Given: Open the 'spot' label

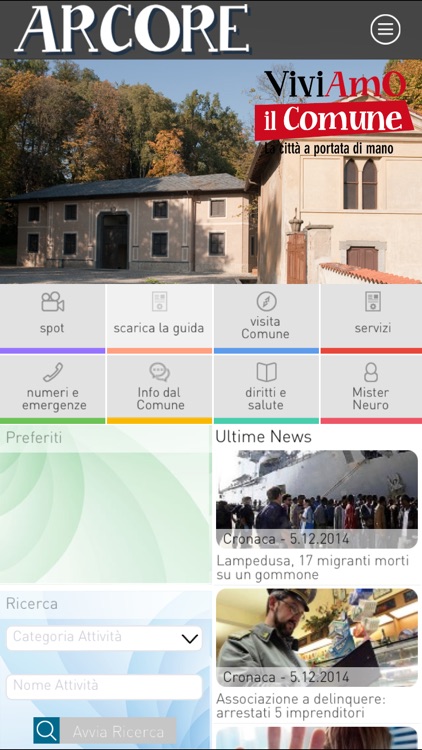Looking at the screenshot, I should click(52, 328).
